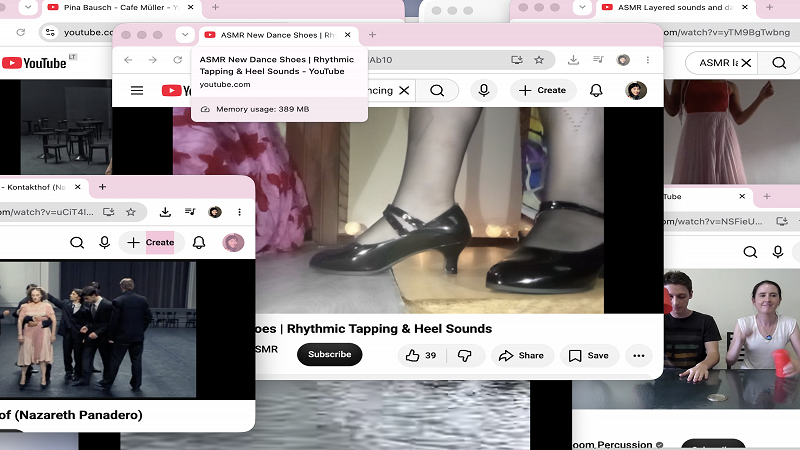Bookmark star in ASMR Dance Shoes address bar

(x=539, y=60)
